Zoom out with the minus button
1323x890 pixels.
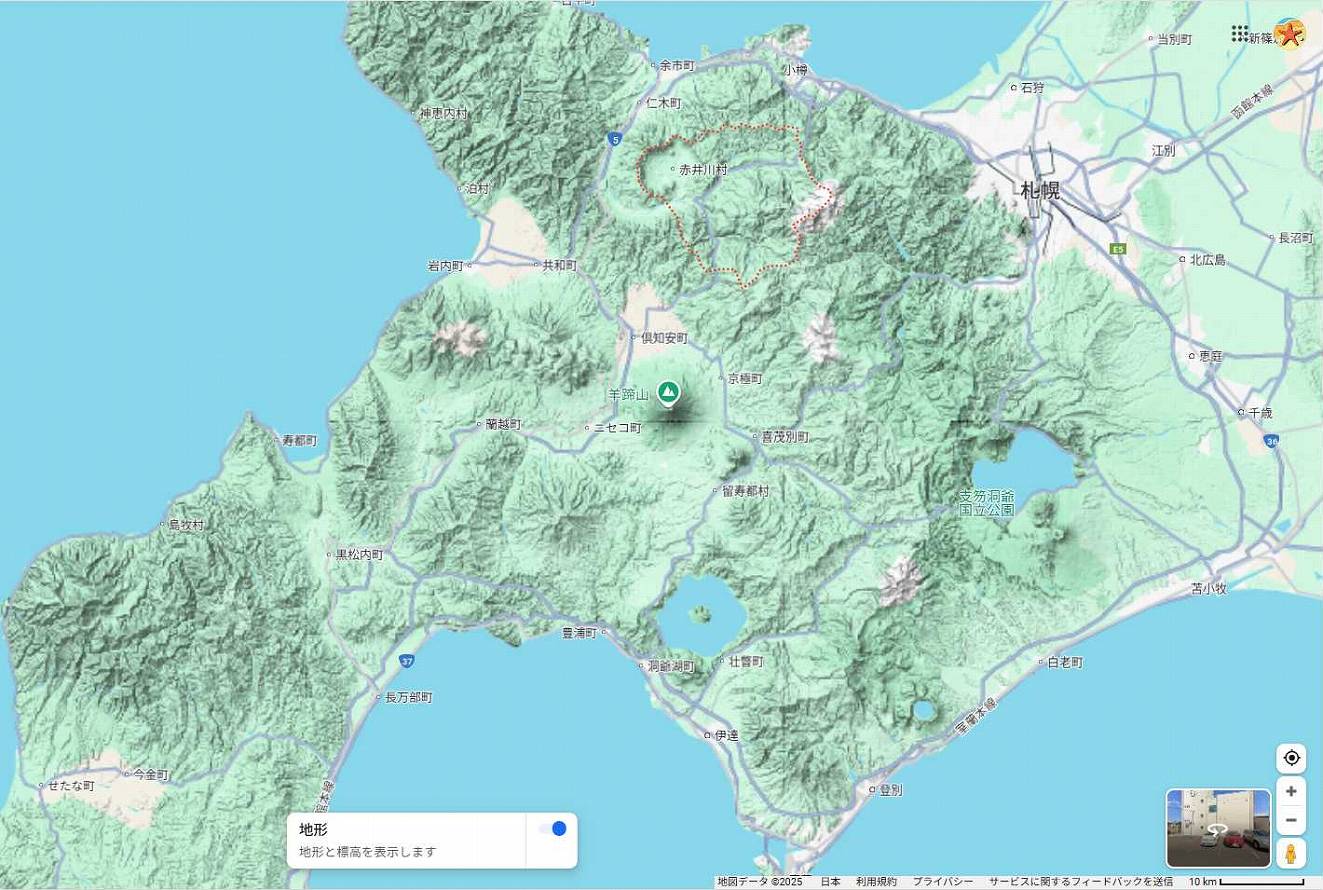(1291, 820)
